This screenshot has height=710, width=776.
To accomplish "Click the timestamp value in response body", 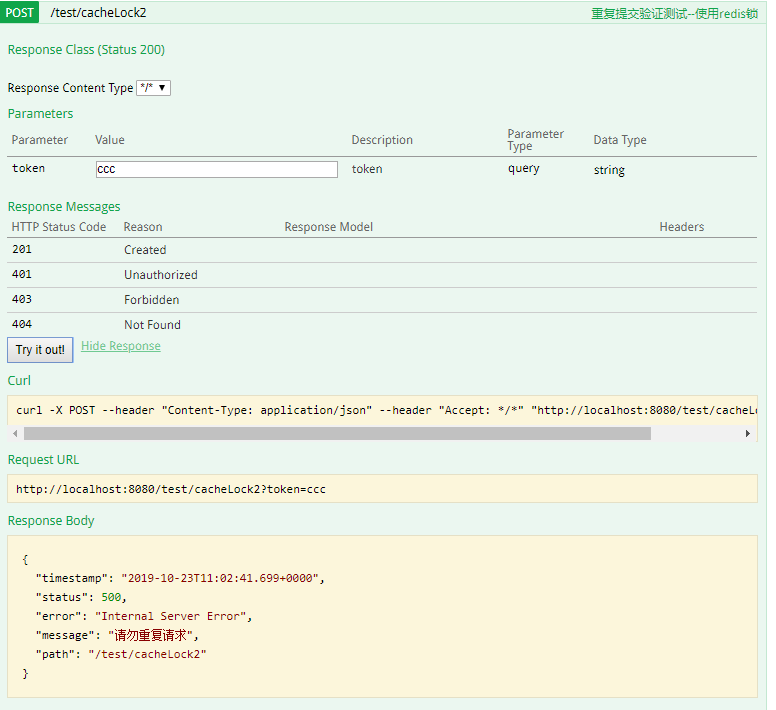I will coord(220,578).
